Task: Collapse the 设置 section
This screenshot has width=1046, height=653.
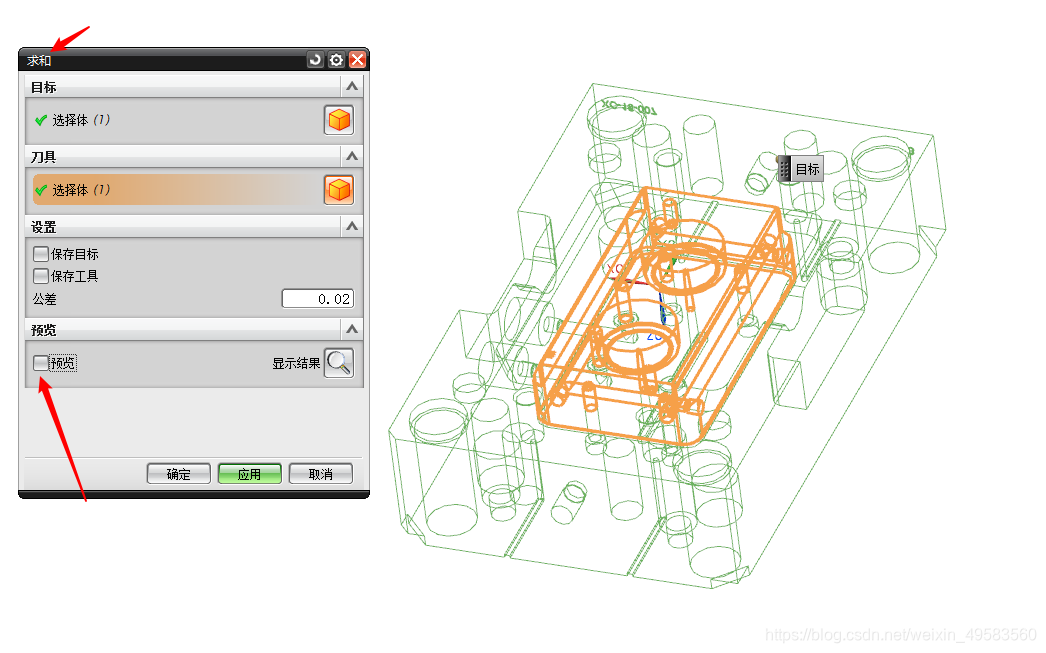Action: click(352, 227)
